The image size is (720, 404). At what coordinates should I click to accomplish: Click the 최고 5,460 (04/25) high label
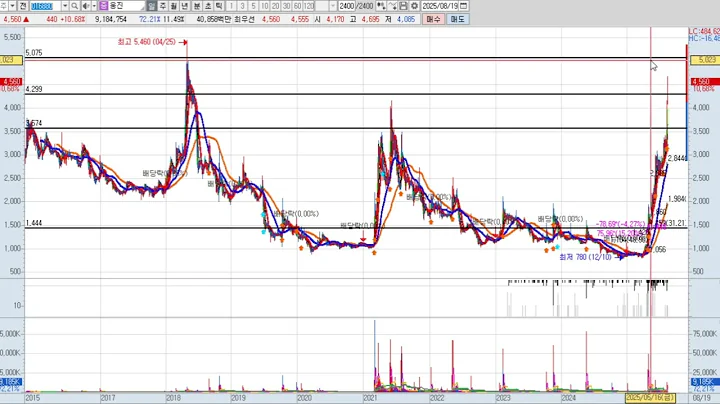[x=146, y=42]
